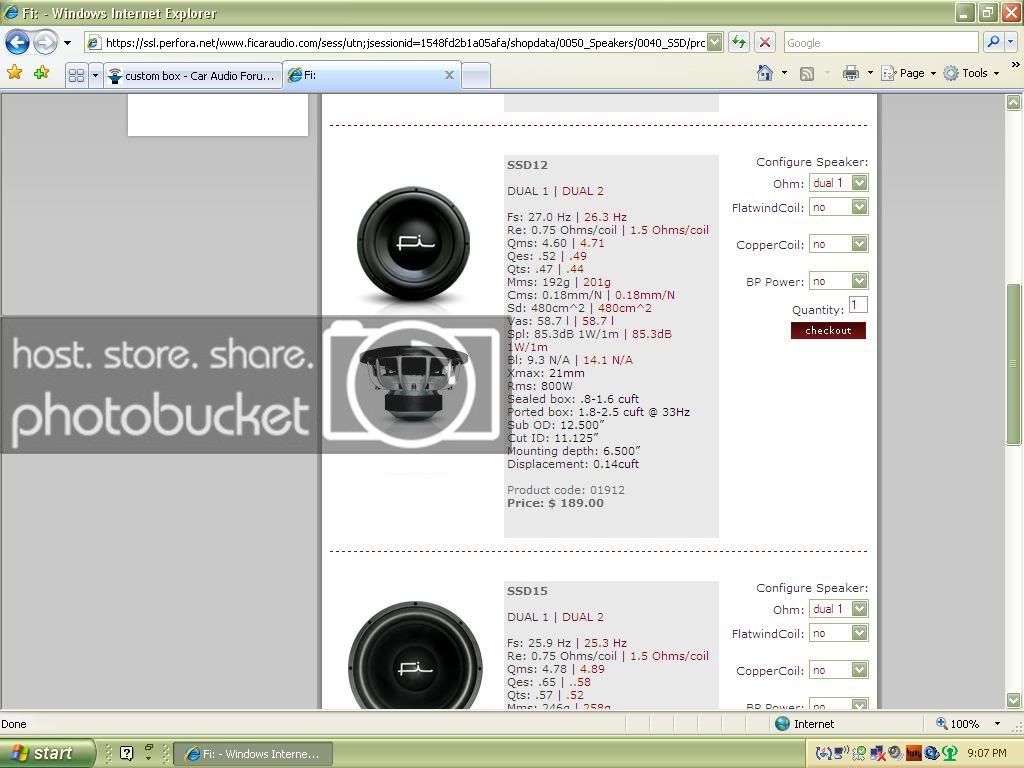
Task: Open zoom level 100% control
Action: (x=957, y=724)
